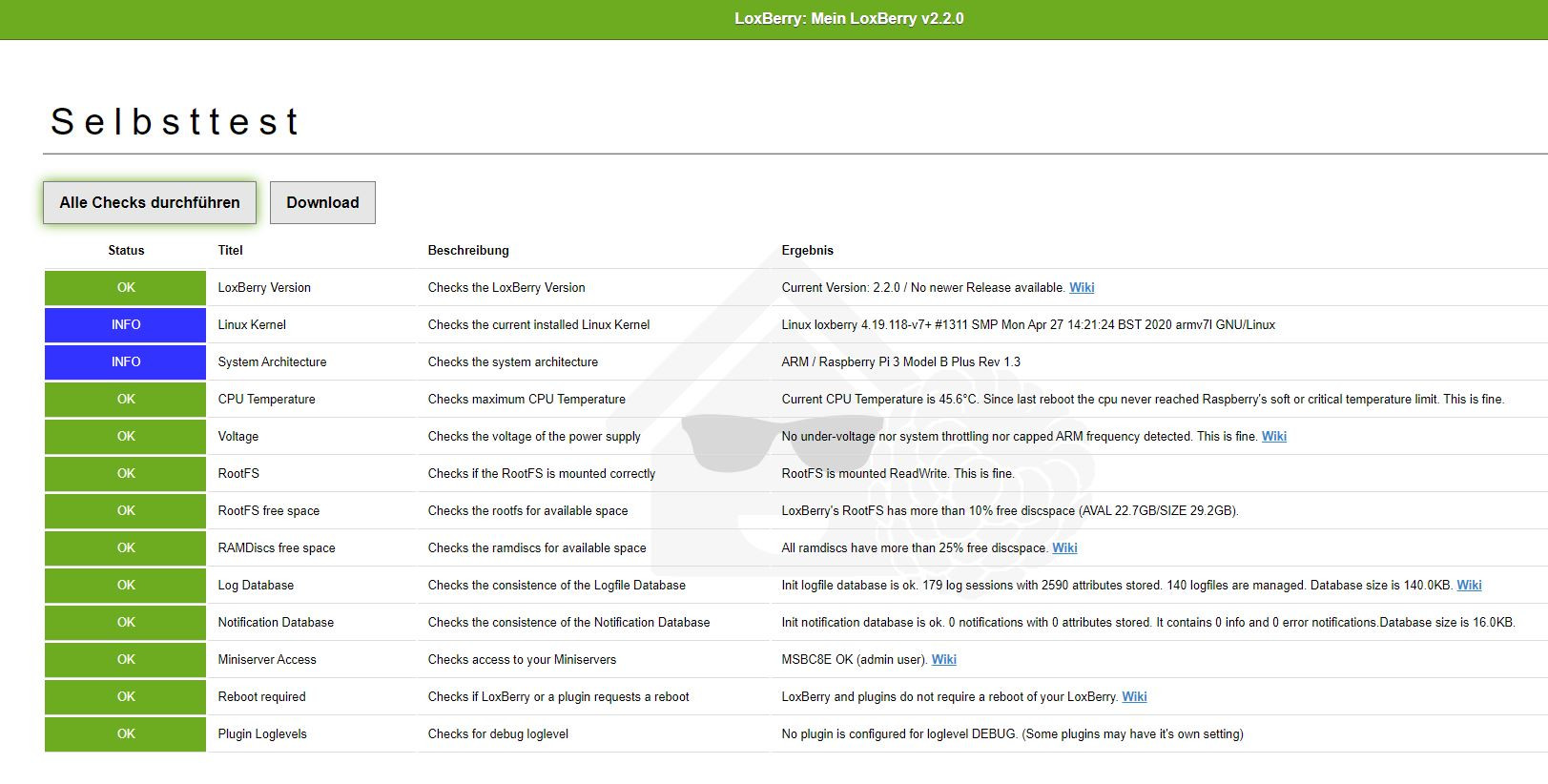Click the Download button
1548x784 pixels.
point(322,202)
